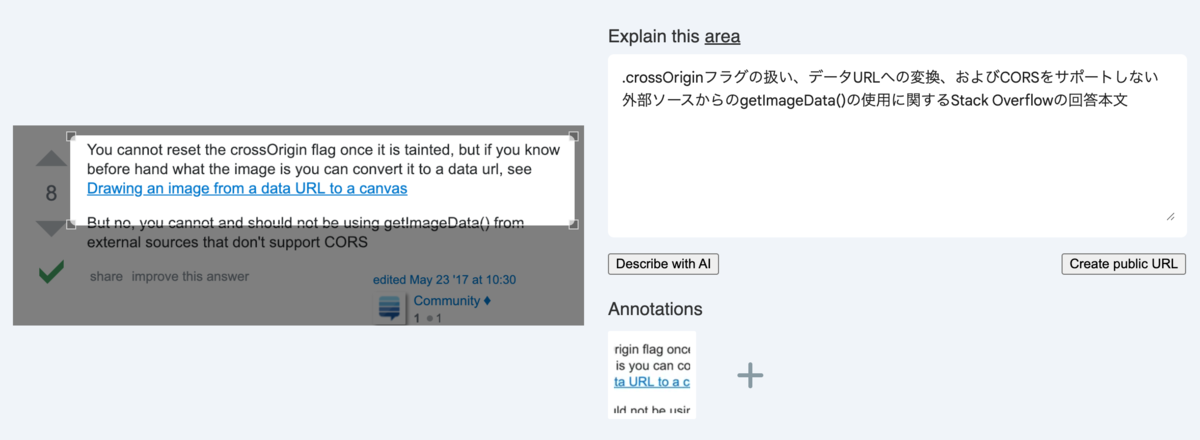Click 'improve this answer' link
The image size is (1200, 440).
click(190, 276)
